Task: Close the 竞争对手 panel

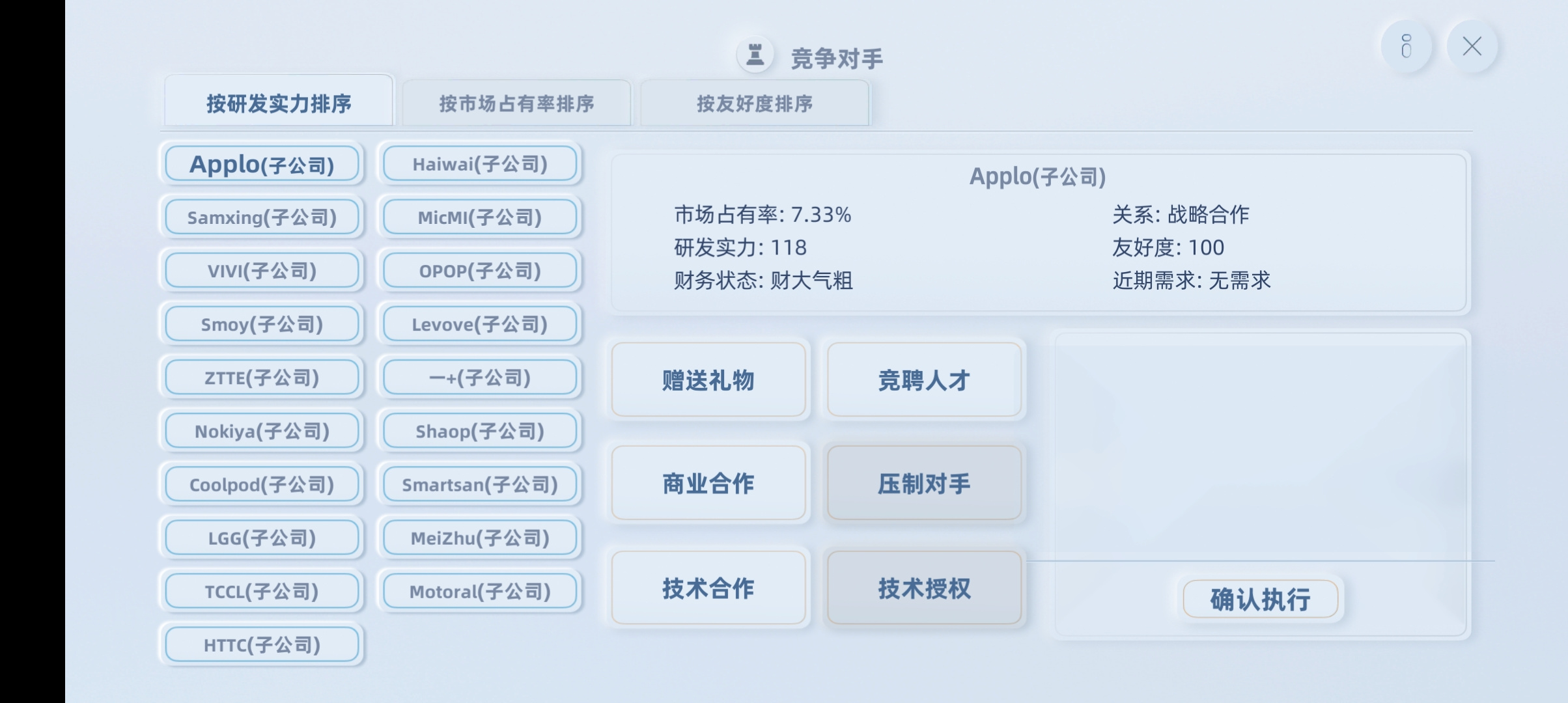Action: pos(1472,46)
